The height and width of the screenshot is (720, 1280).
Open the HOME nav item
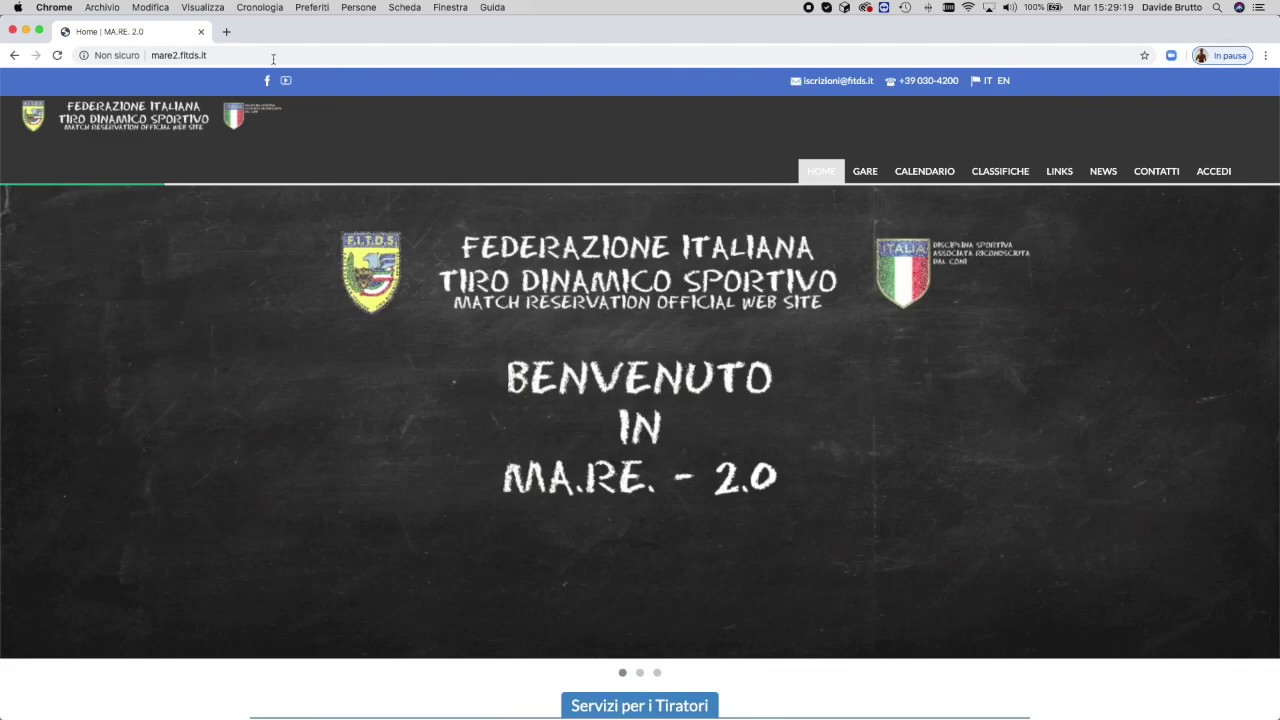(821, 171)
